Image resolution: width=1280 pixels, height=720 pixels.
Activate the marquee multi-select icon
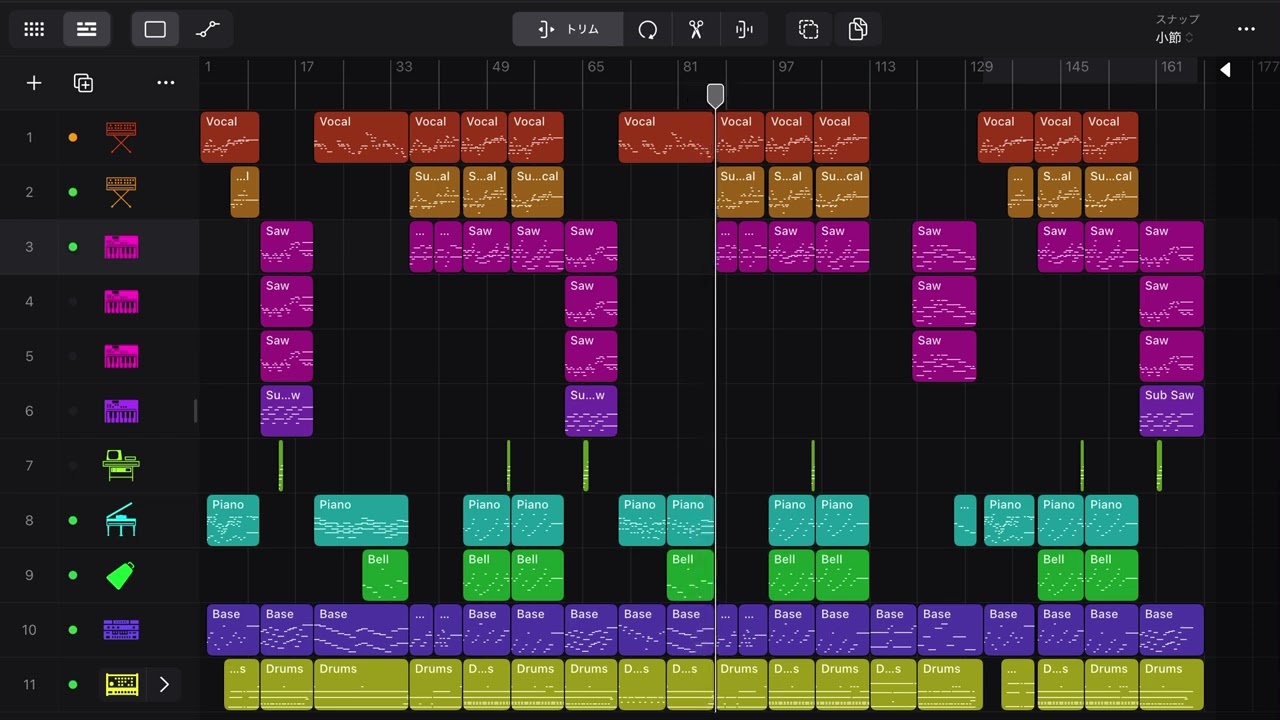pos(809,30)
